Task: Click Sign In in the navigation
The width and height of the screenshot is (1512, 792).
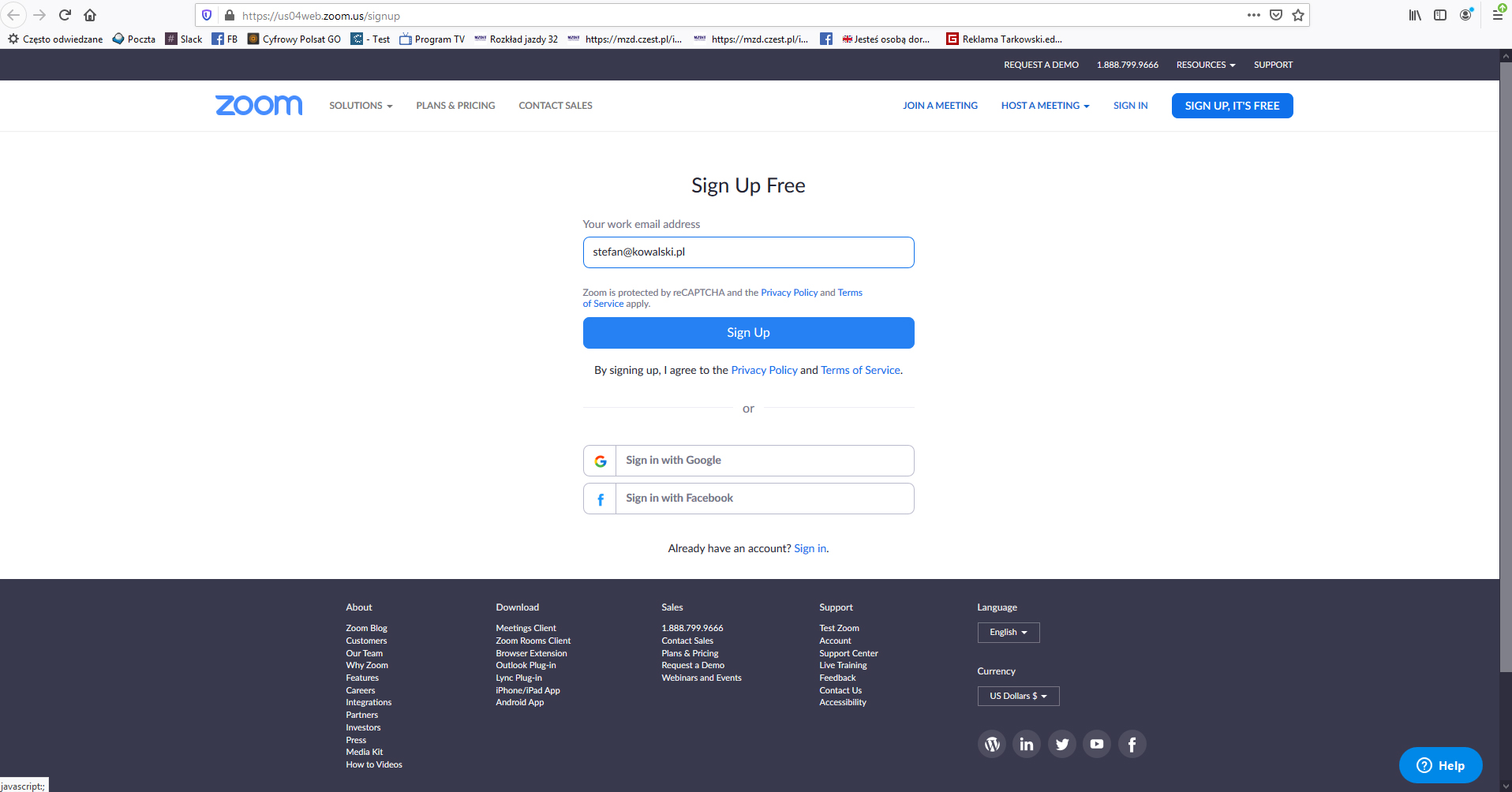Action: click(1130, 106)
